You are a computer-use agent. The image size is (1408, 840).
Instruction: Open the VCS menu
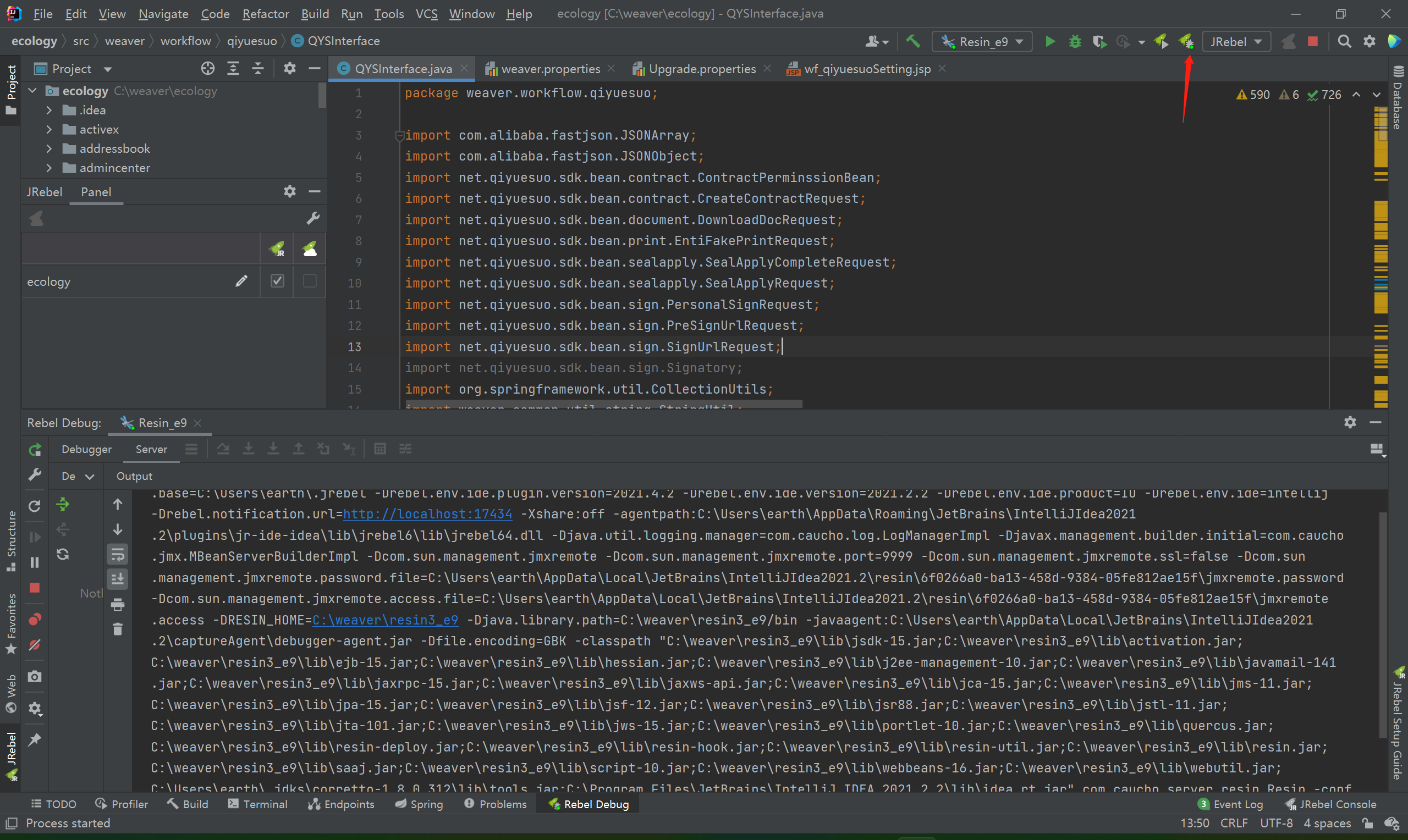(x=426, y=14)
